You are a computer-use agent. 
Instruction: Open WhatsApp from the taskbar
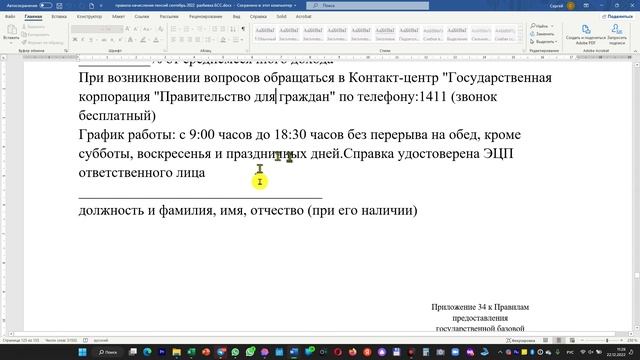point(236,352)
